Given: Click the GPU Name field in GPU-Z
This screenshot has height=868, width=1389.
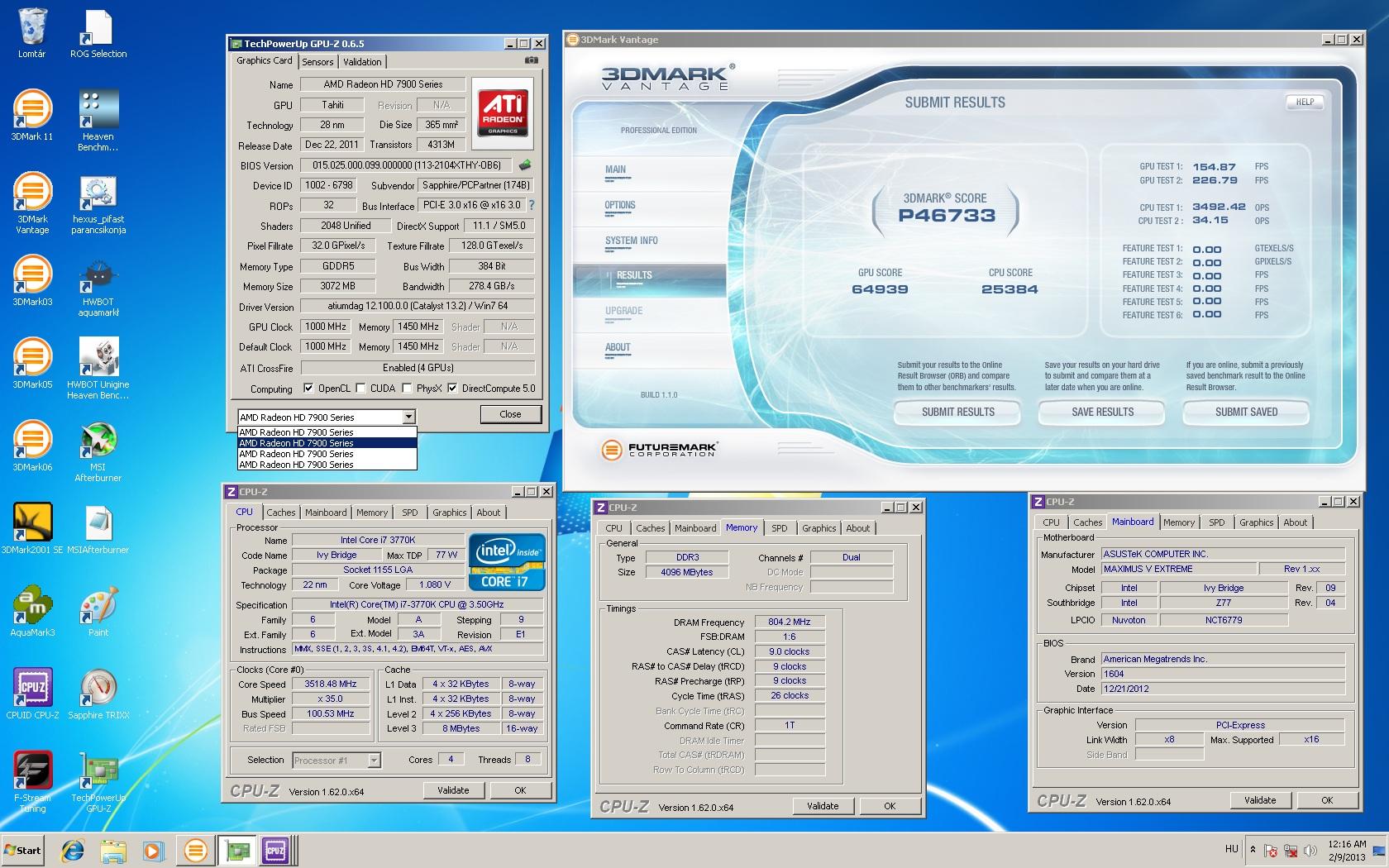Looking at the screenshot, I should point(383,84).
